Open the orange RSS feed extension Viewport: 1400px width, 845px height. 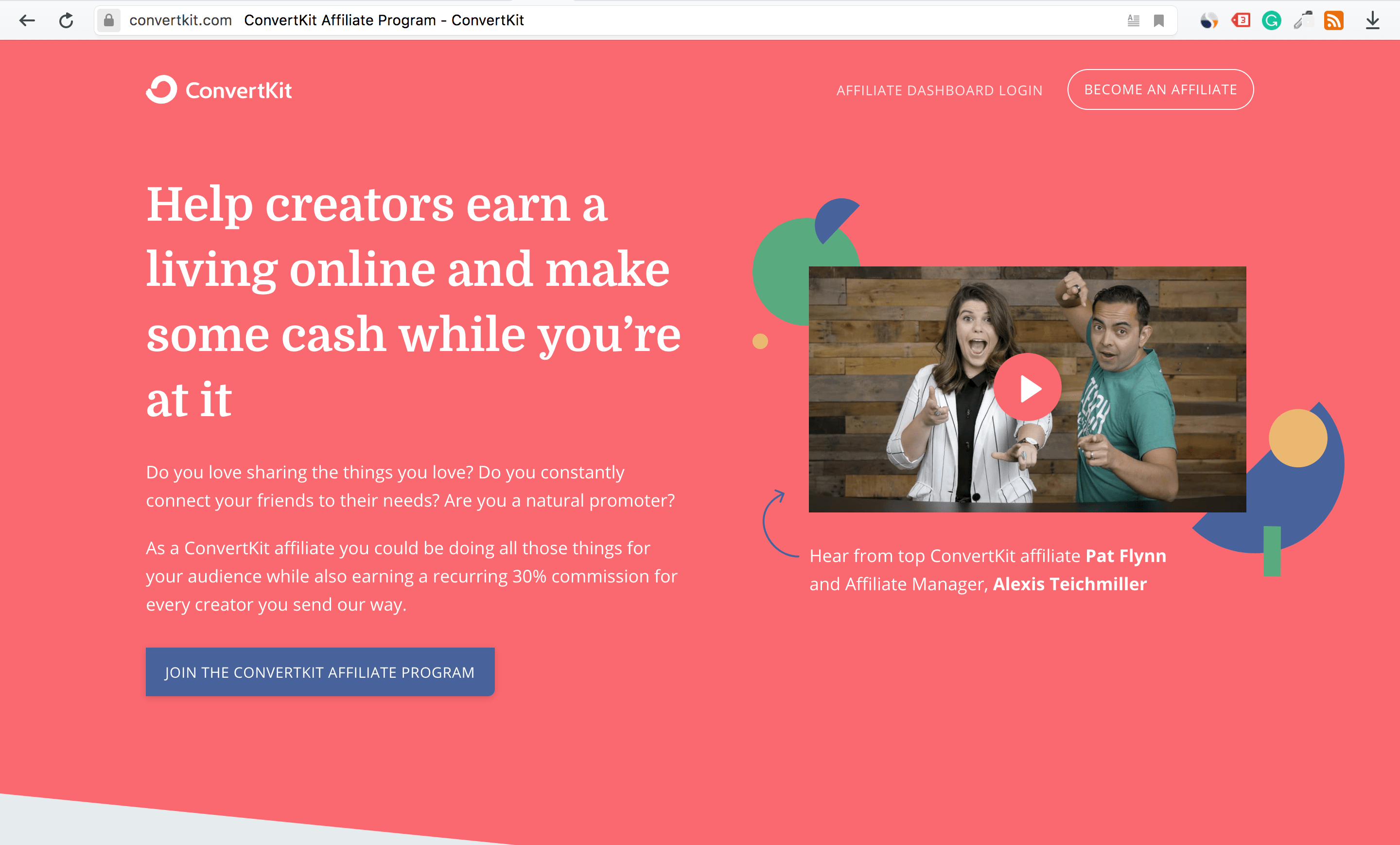coord(1333,21)
